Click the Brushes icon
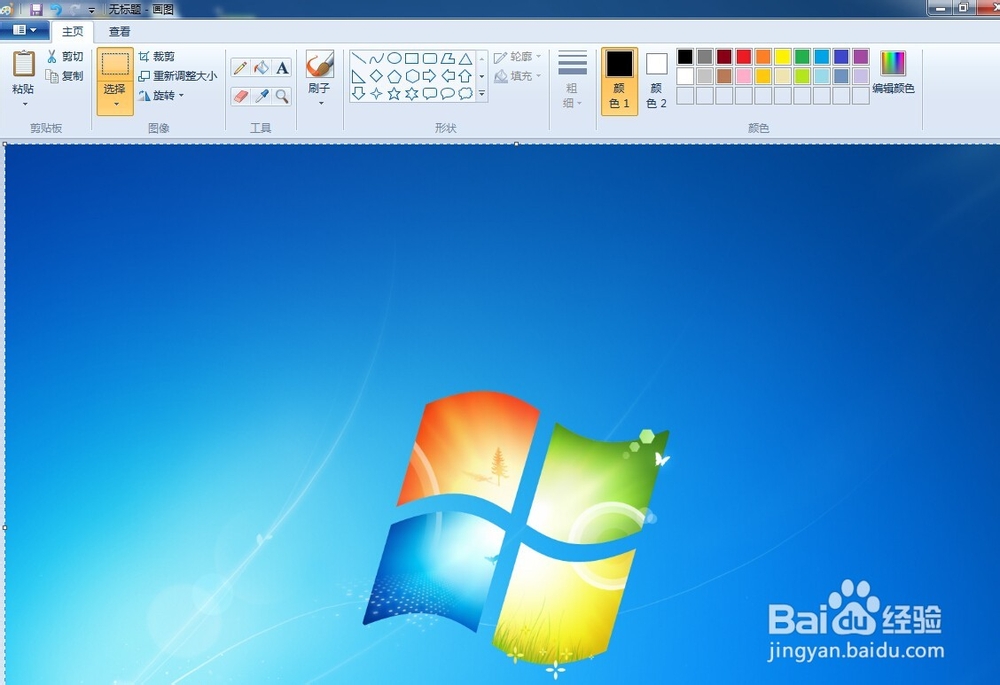 click(320, 64)
